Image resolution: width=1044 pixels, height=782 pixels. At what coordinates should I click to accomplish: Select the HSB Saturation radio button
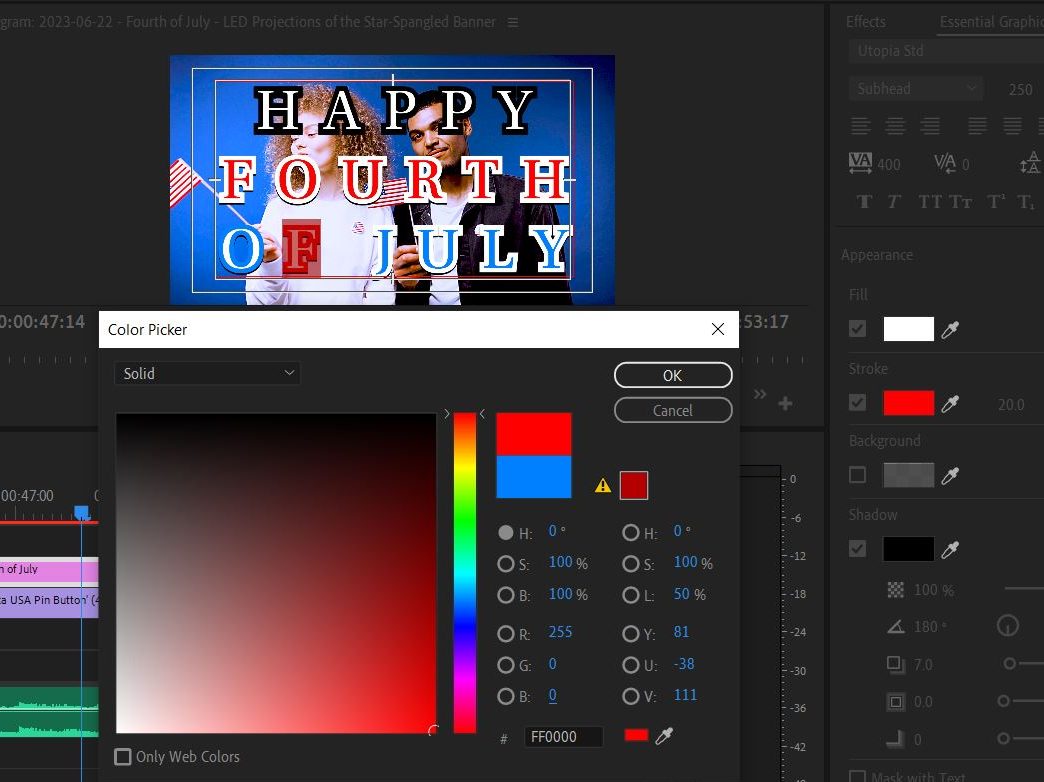pyautogui.click(x=506, y=564)
